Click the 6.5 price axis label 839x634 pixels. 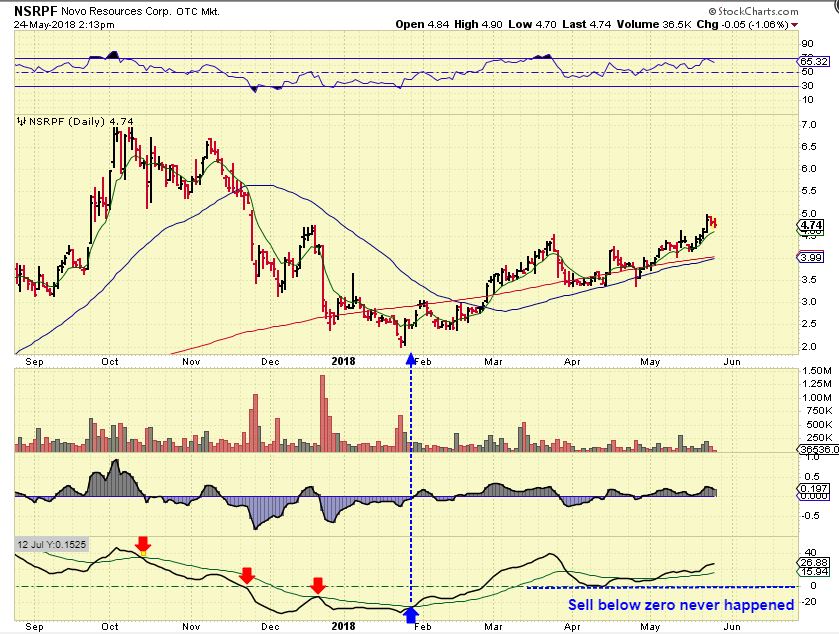pos(809,147)
